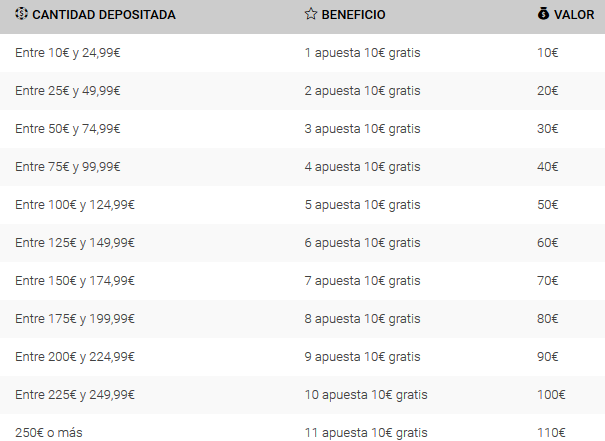Click '11 apuesta 10€ gratis' benefit text
This screenshot has width=605, height=441.
coord(366,433)
